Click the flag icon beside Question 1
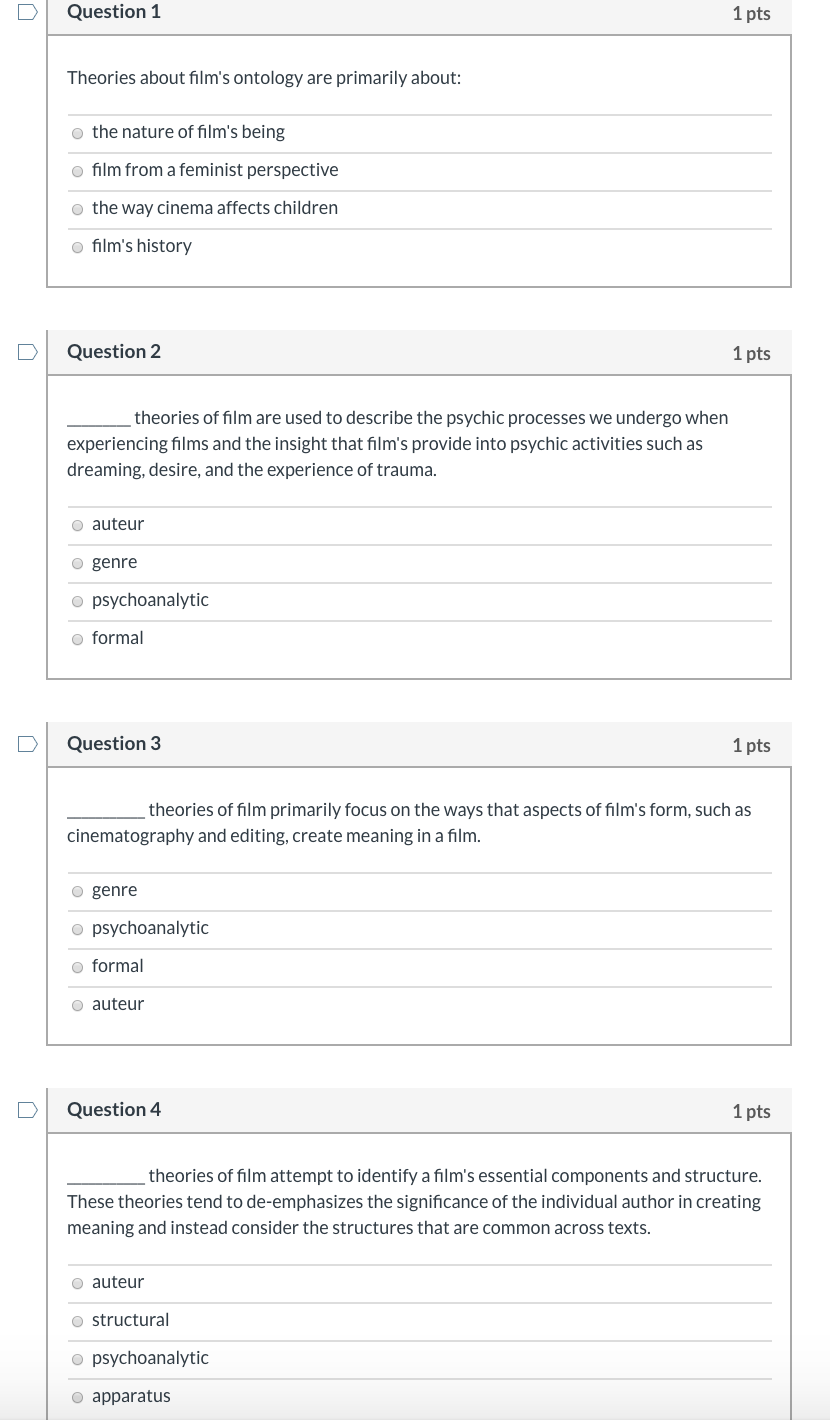This screenshot has height=1420, width=830. point(27,12)
